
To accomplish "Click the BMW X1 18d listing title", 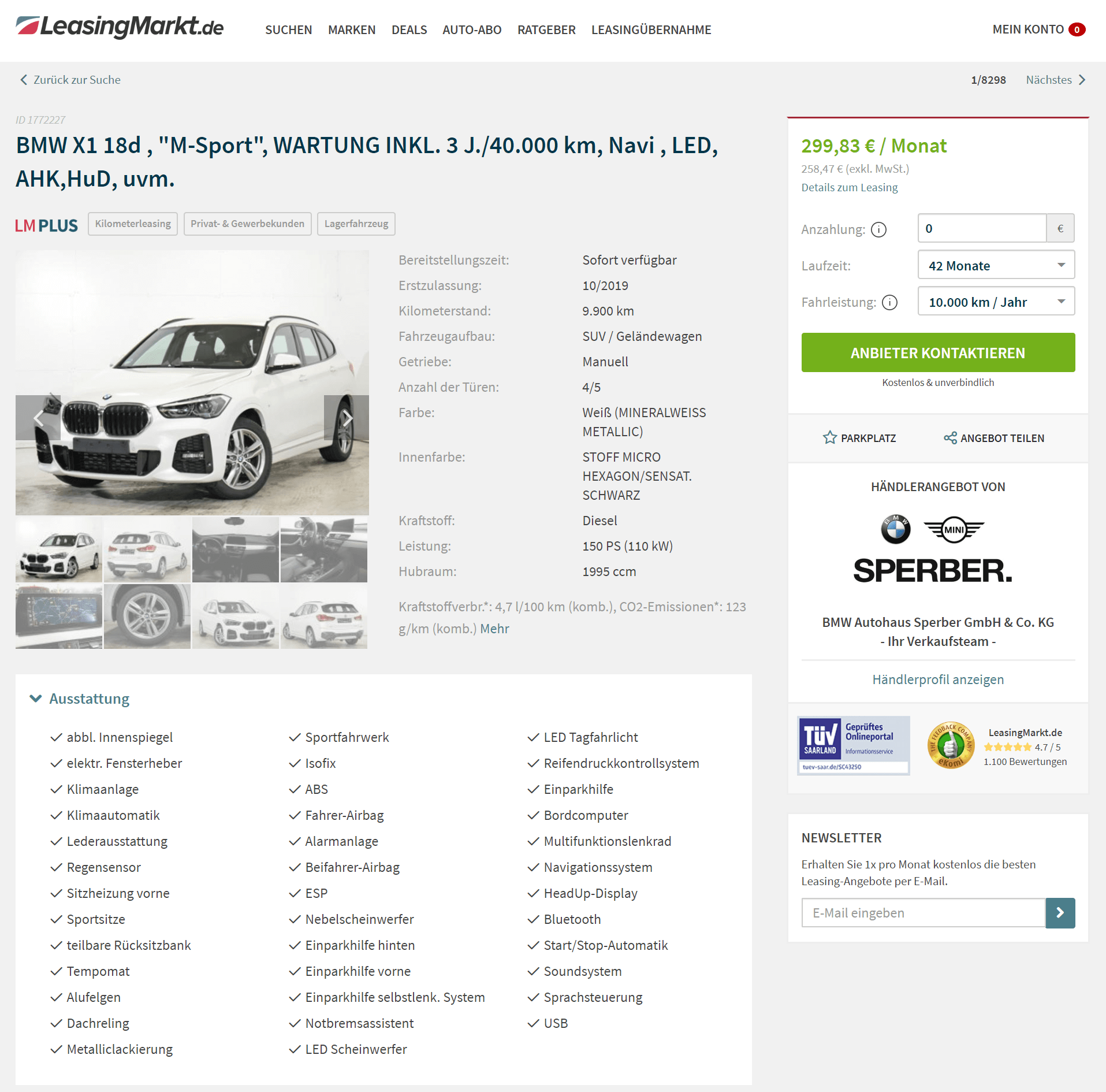I will click(x=367, y=162).
